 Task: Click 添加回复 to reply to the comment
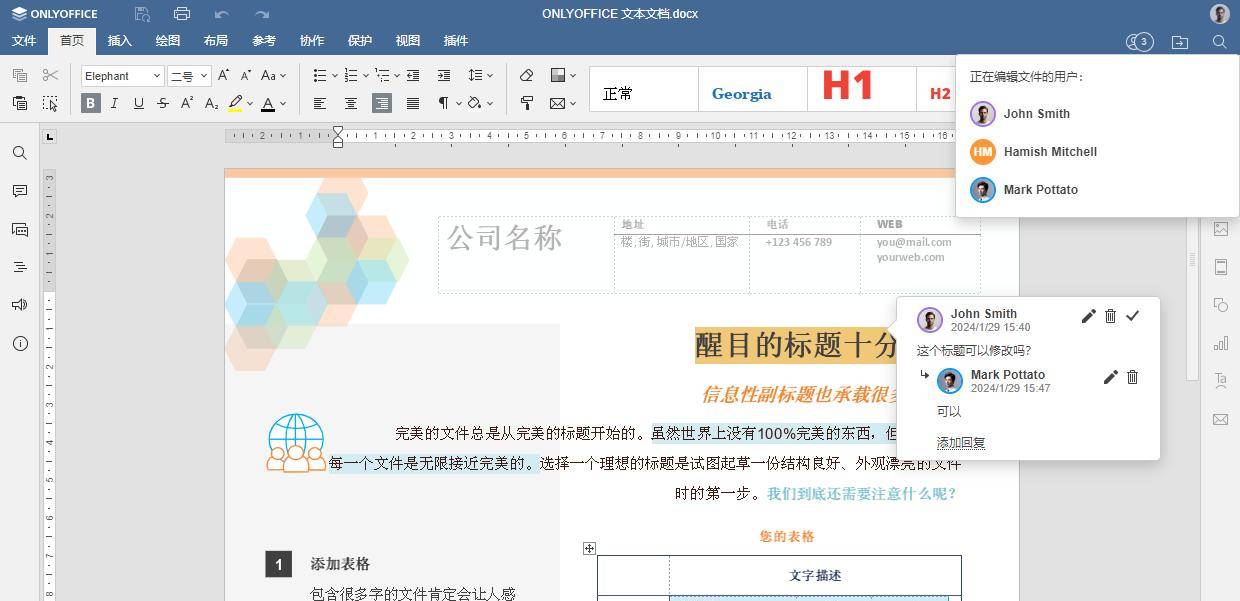coord(960,443)
